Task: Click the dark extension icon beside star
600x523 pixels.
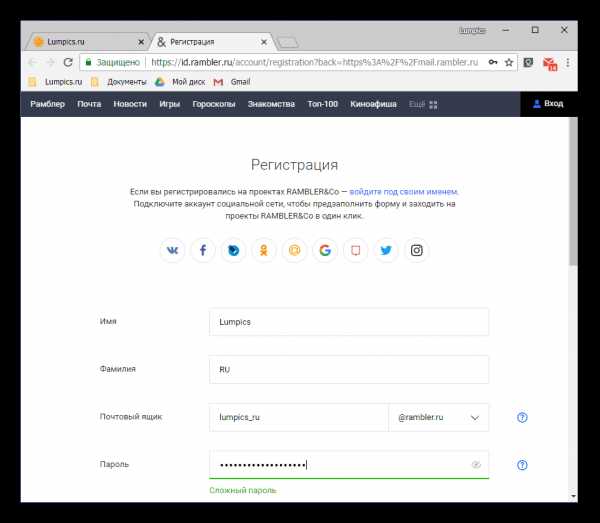Action: pos(528,62)
